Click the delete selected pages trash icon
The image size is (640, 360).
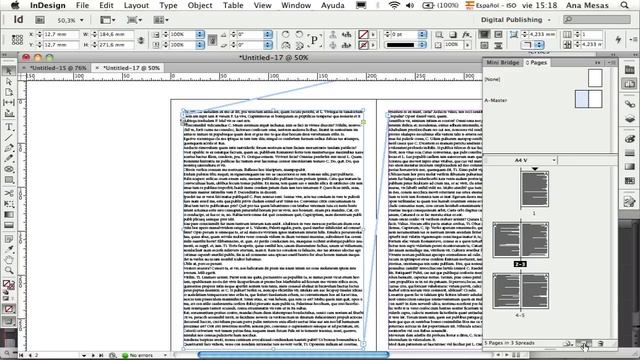(x=600, y=344)
